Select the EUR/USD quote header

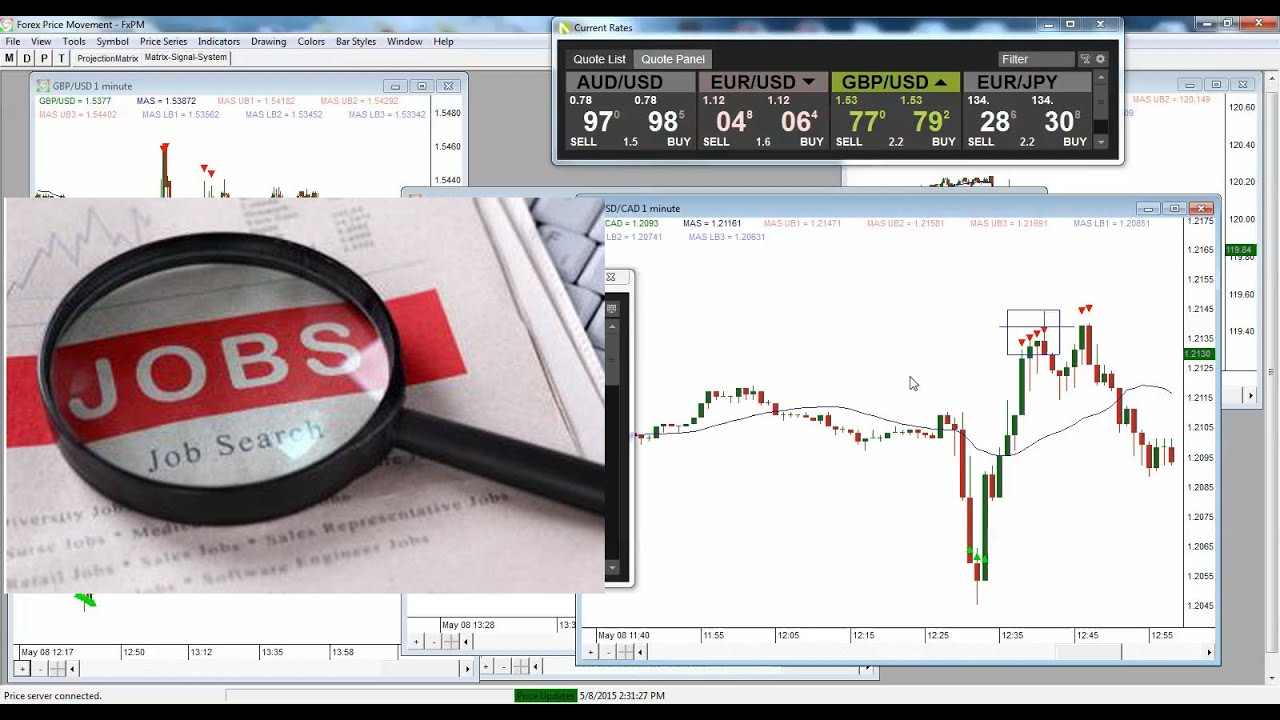pos(763,82)
